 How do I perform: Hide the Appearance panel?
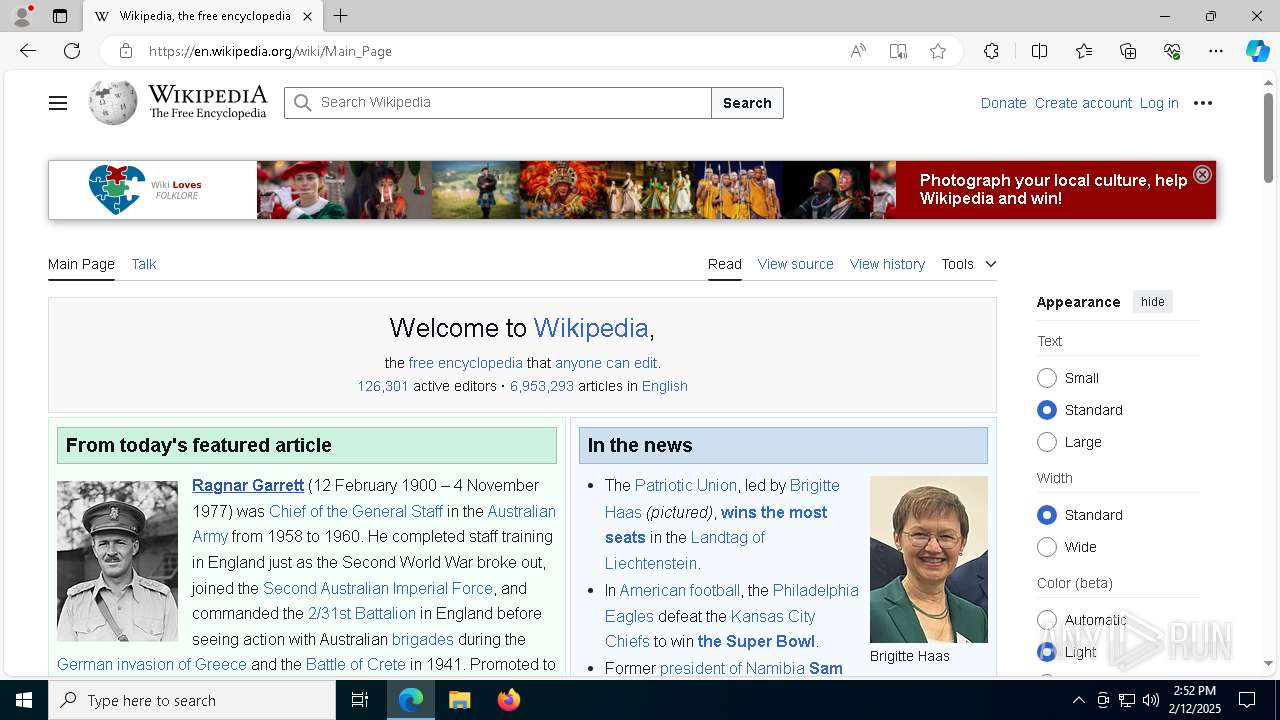pyautogui.click(x=1152, y=302)
